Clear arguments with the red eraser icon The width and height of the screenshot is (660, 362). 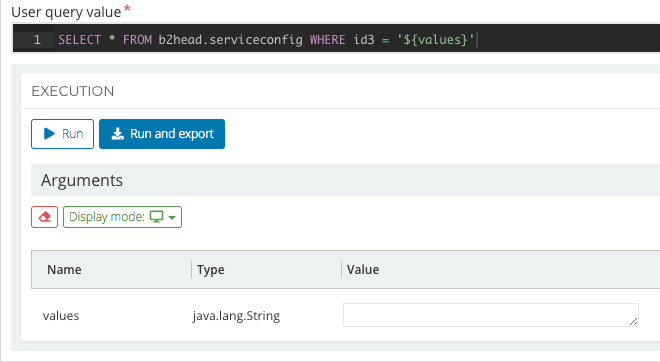pos(44,217)
